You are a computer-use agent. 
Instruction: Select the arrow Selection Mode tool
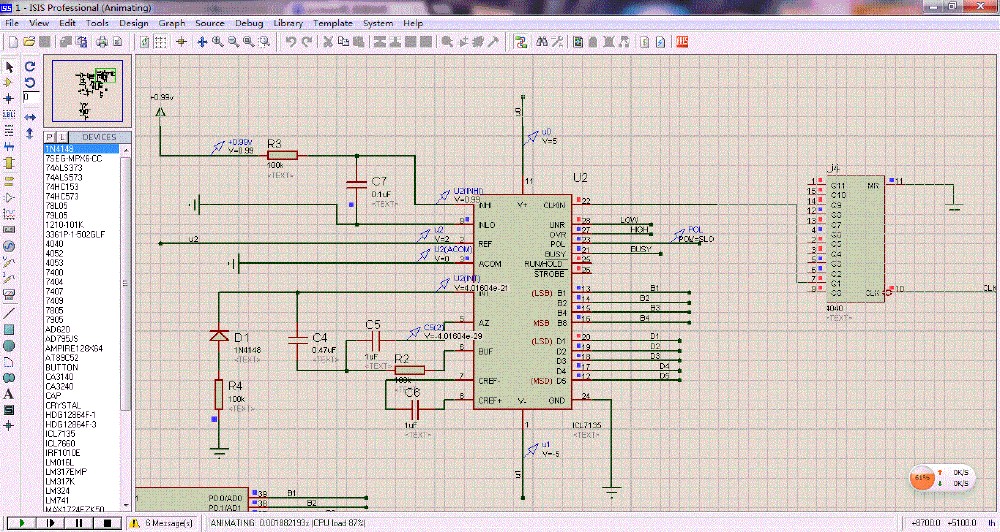(9, 66)
